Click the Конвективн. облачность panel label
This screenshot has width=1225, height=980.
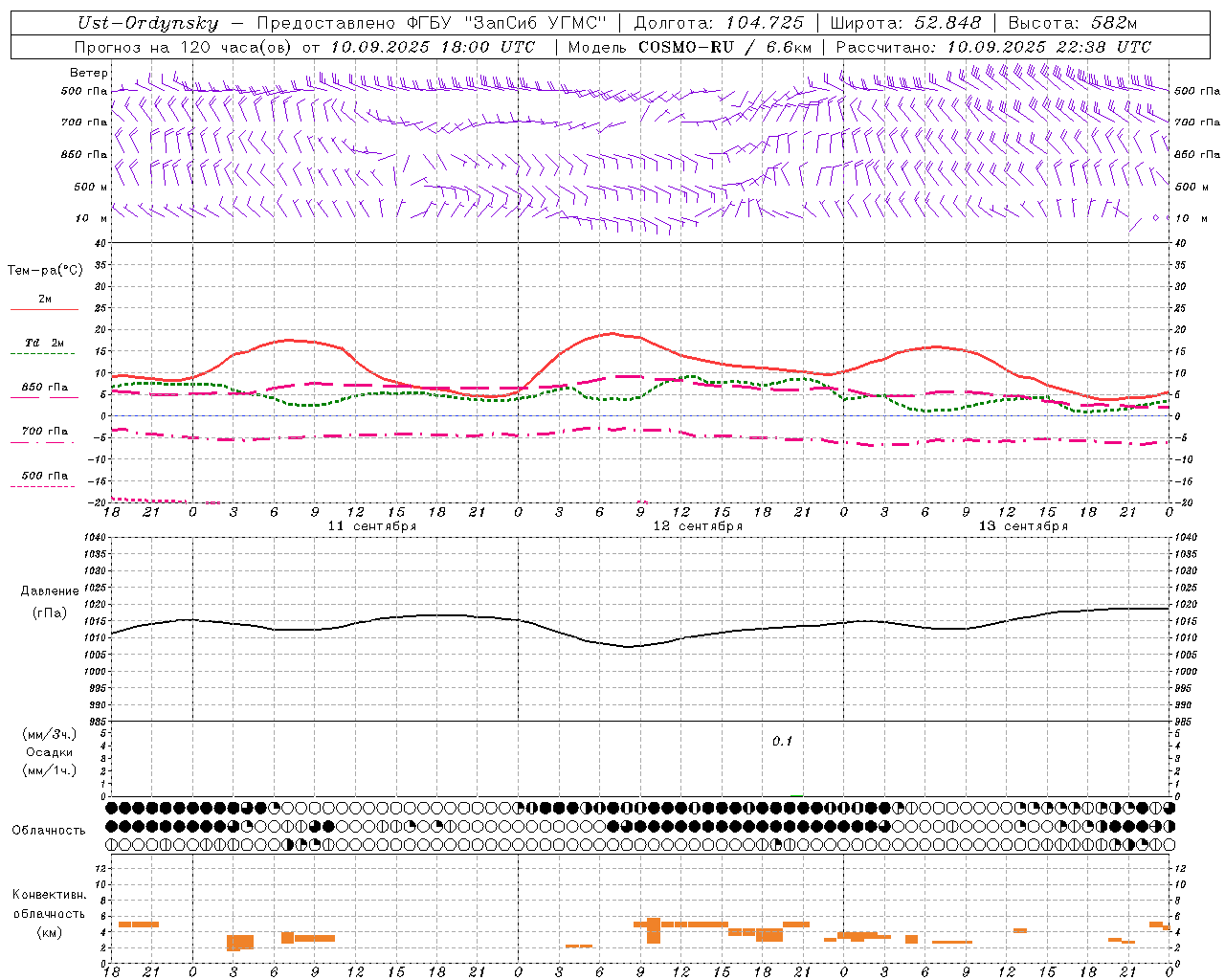(49, 904)
